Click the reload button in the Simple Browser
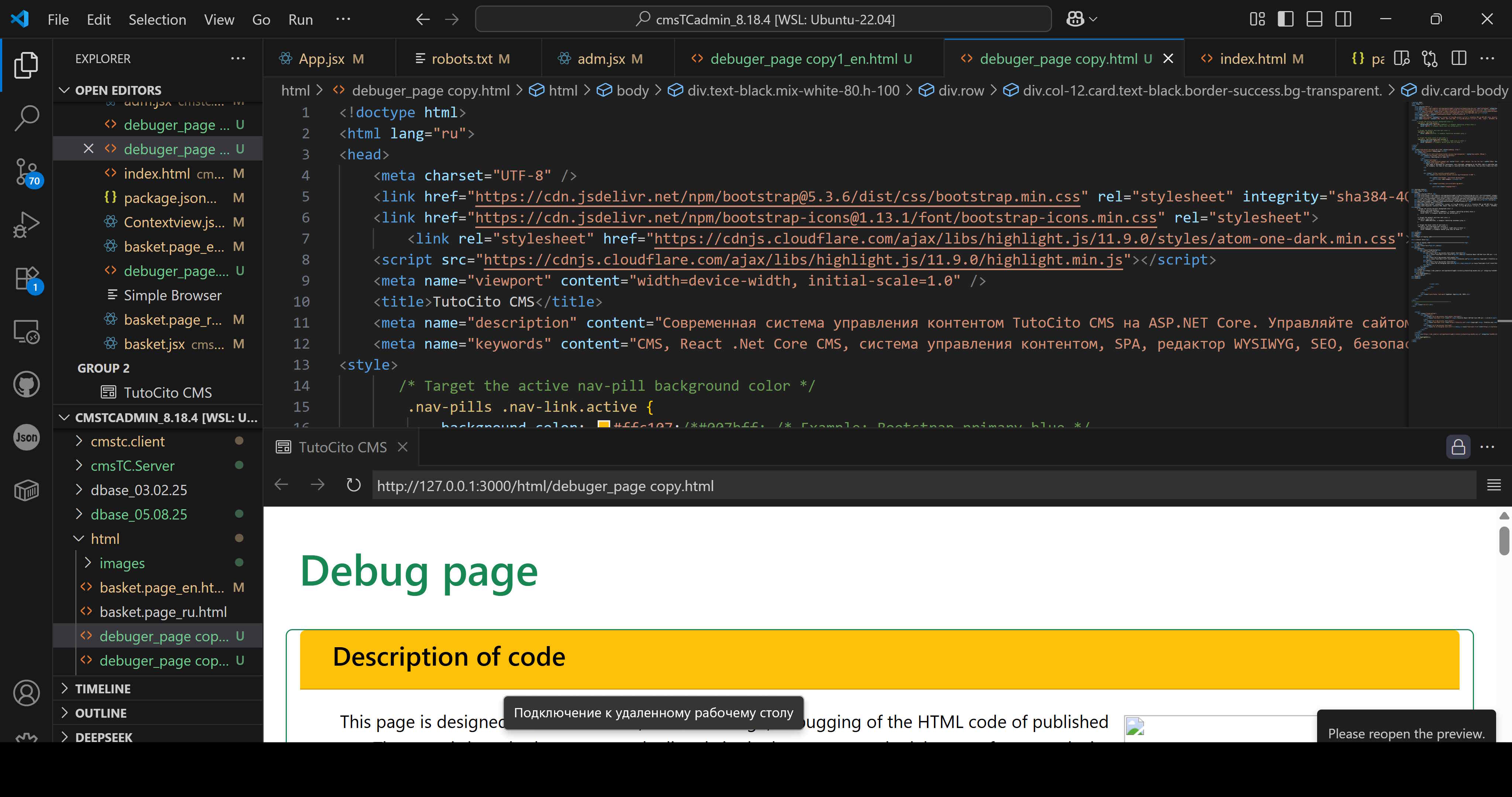 click(x=353, y=485)
